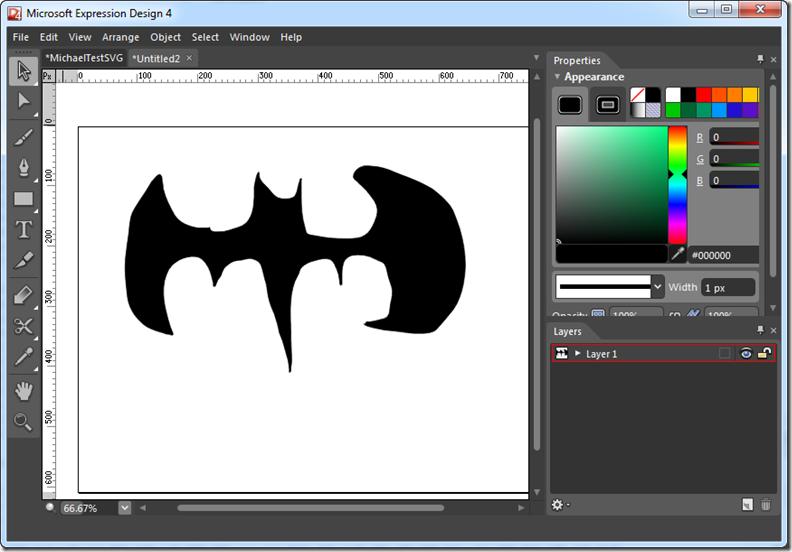Select the Properties panel tab
The height and width of the screenshot is (552, 792).
click(x=577, y=61)
